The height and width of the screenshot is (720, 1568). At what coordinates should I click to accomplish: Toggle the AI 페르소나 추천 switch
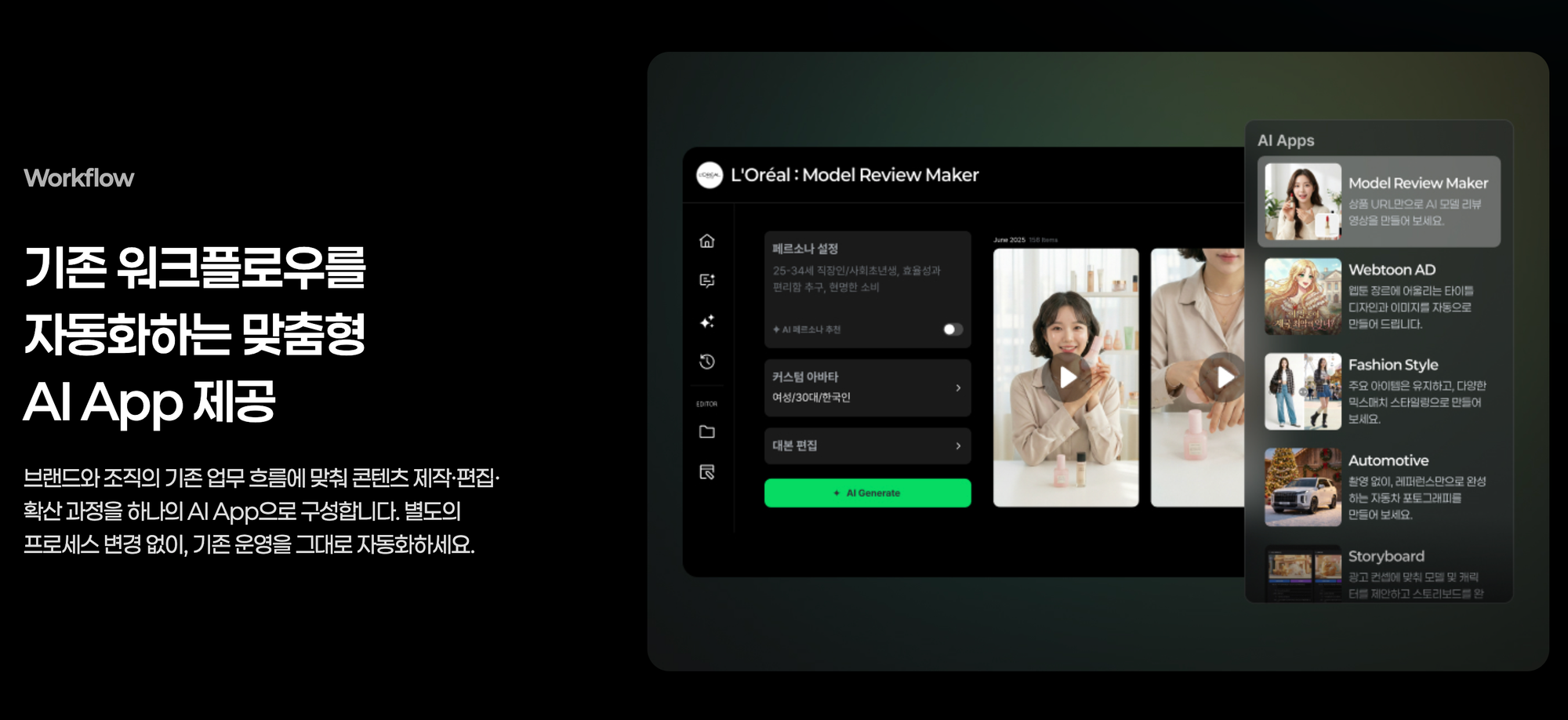(x=952, y=329)
